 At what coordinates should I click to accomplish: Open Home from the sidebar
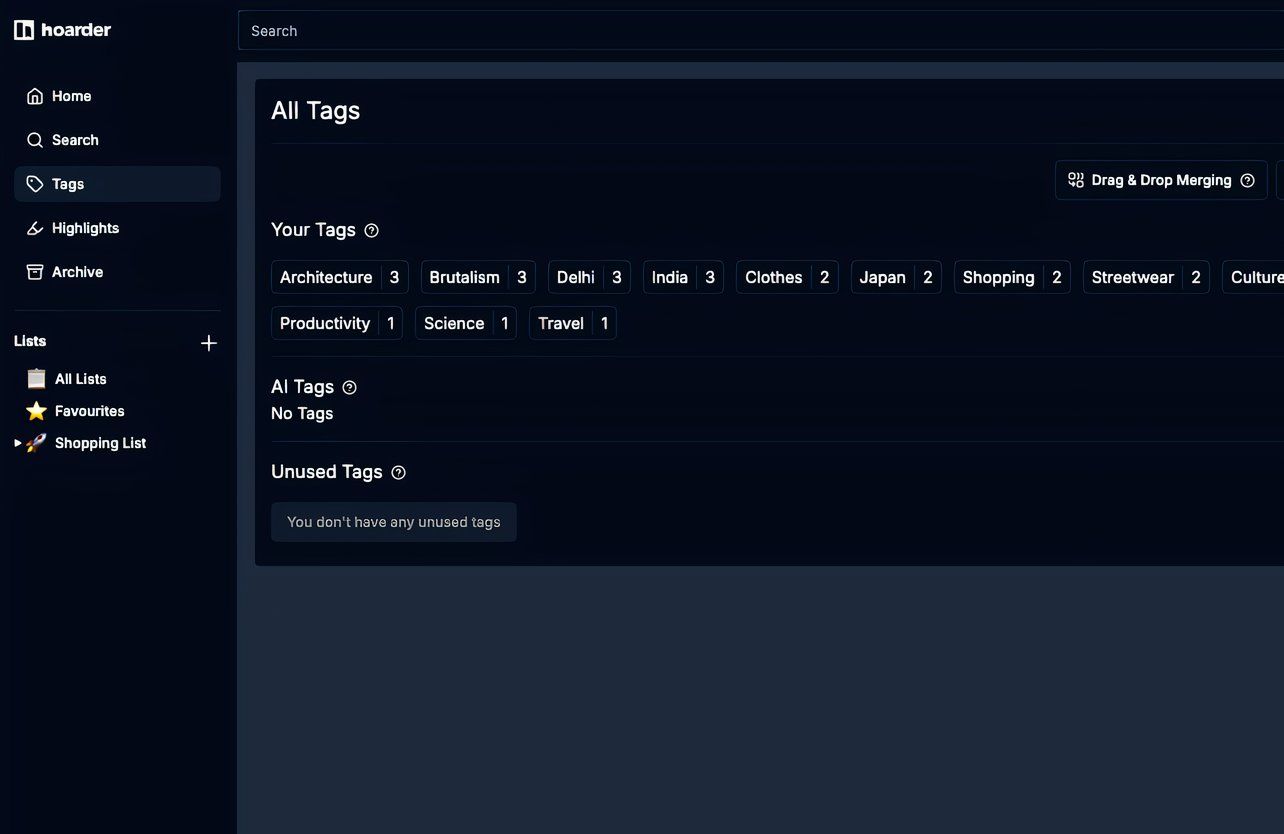coord(117,96)
